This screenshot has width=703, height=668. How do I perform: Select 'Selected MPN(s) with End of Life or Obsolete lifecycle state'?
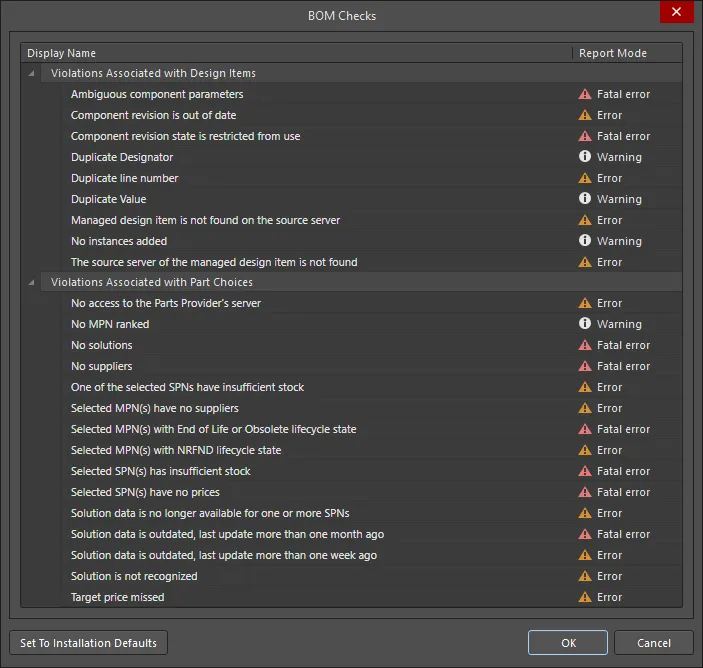click(372, 429)
